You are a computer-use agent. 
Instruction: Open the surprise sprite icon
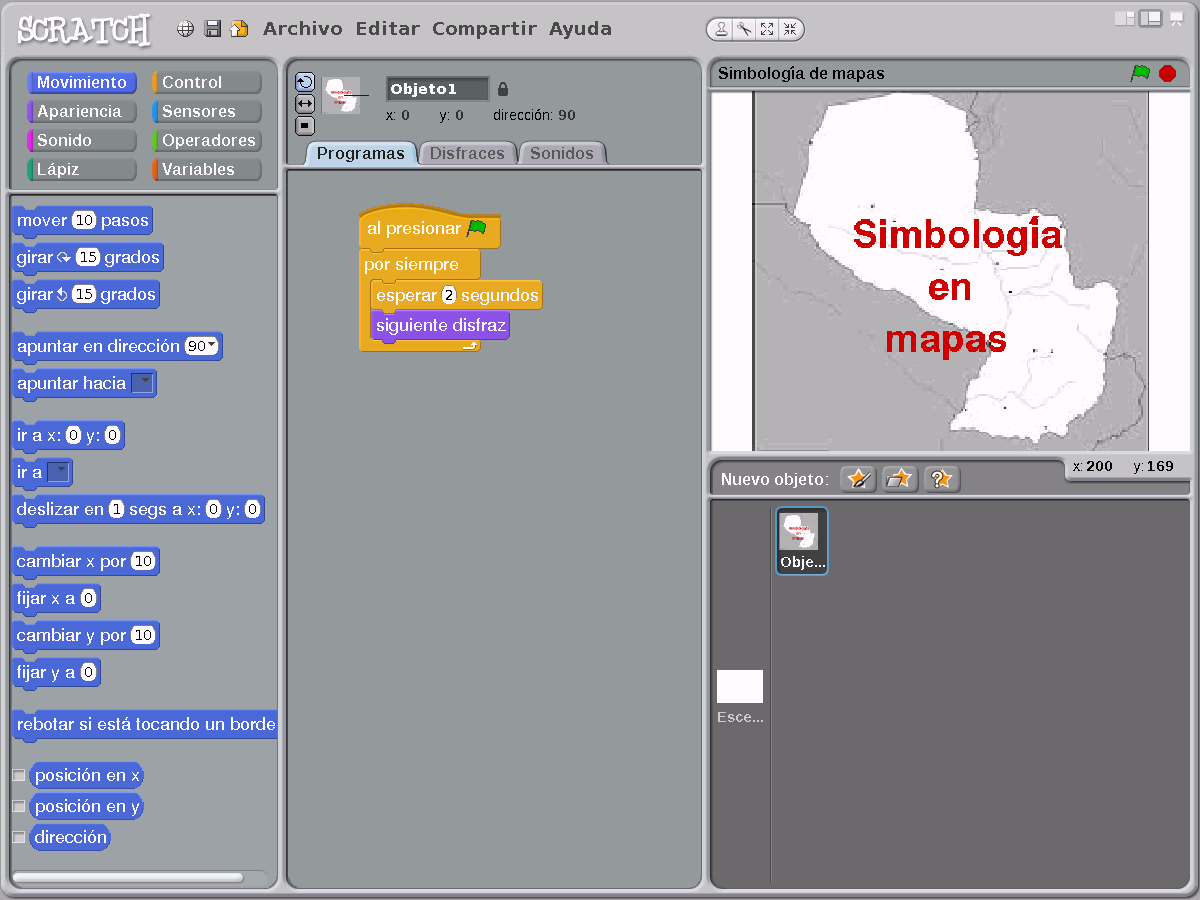coord(941,479)
